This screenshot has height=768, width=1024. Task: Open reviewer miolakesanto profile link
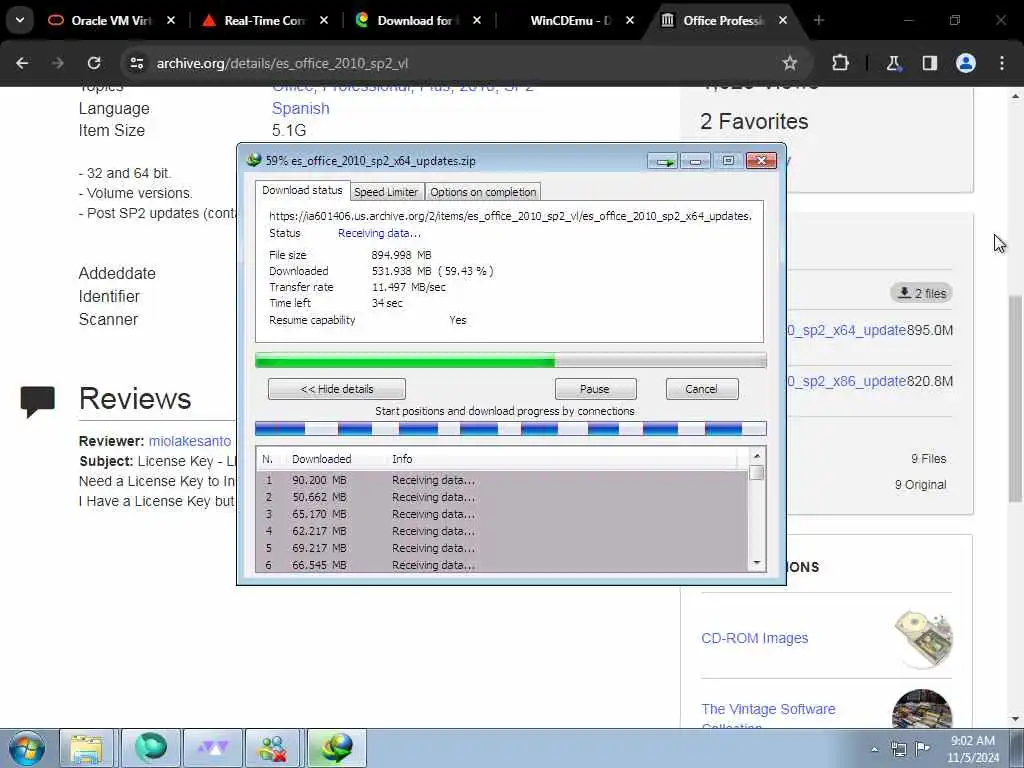click(189, 441)
